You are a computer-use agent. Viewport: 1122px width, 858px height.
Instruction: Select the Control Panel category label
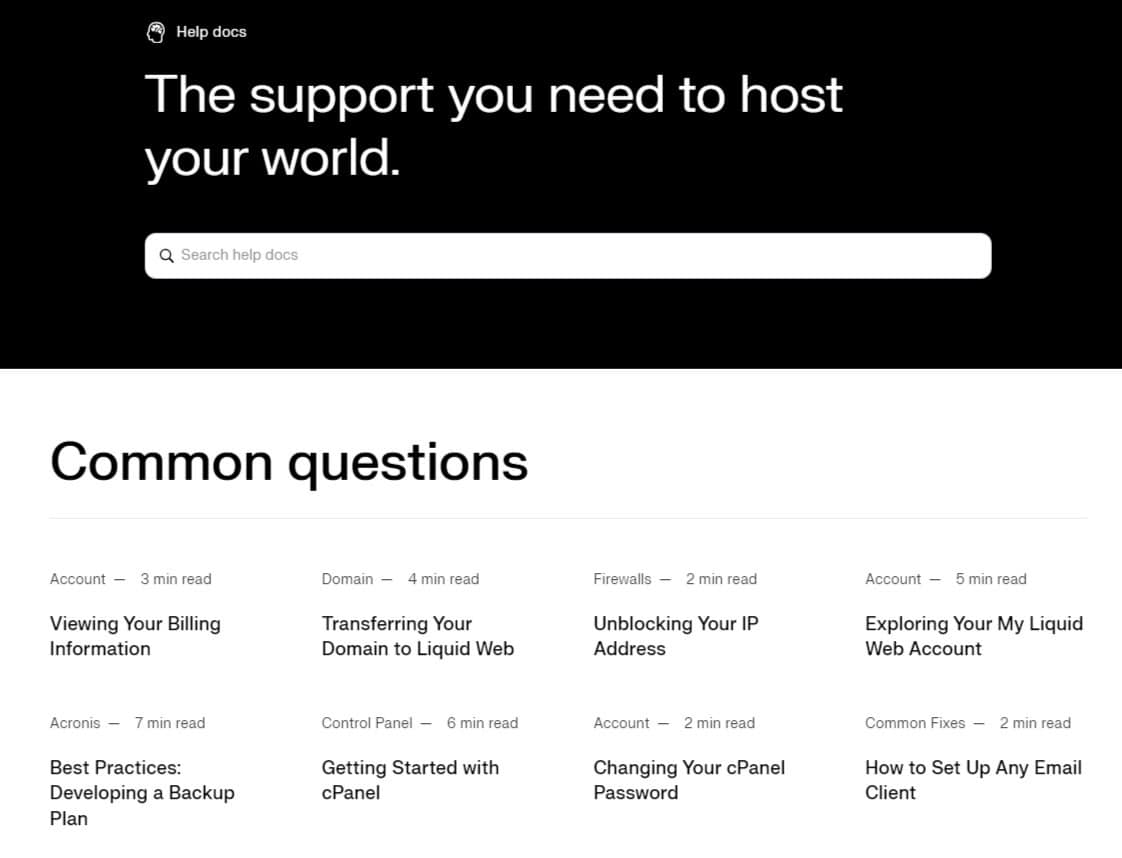pos(367,723)
